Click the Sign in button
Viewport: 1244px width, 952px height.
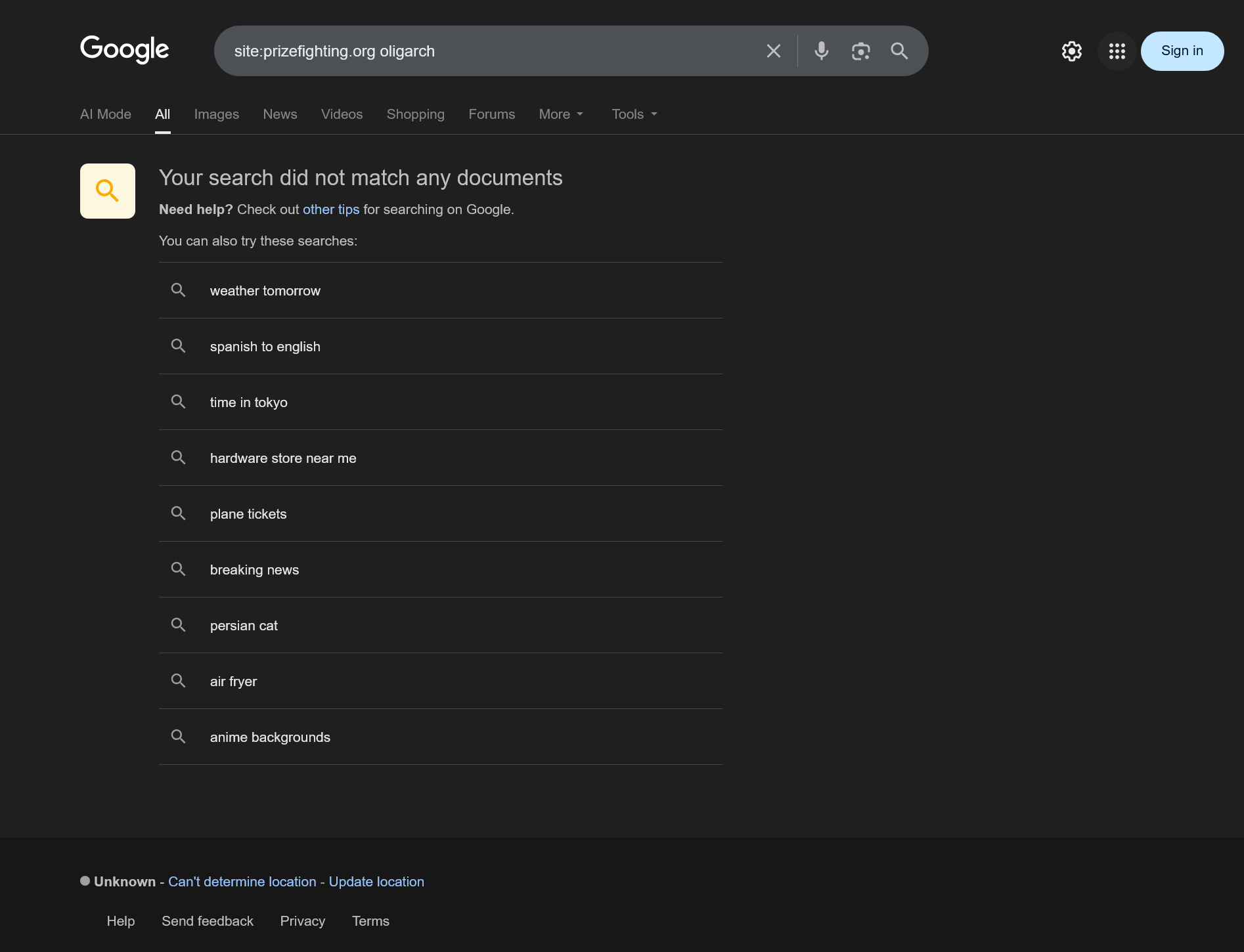[x=1182, y=51]
